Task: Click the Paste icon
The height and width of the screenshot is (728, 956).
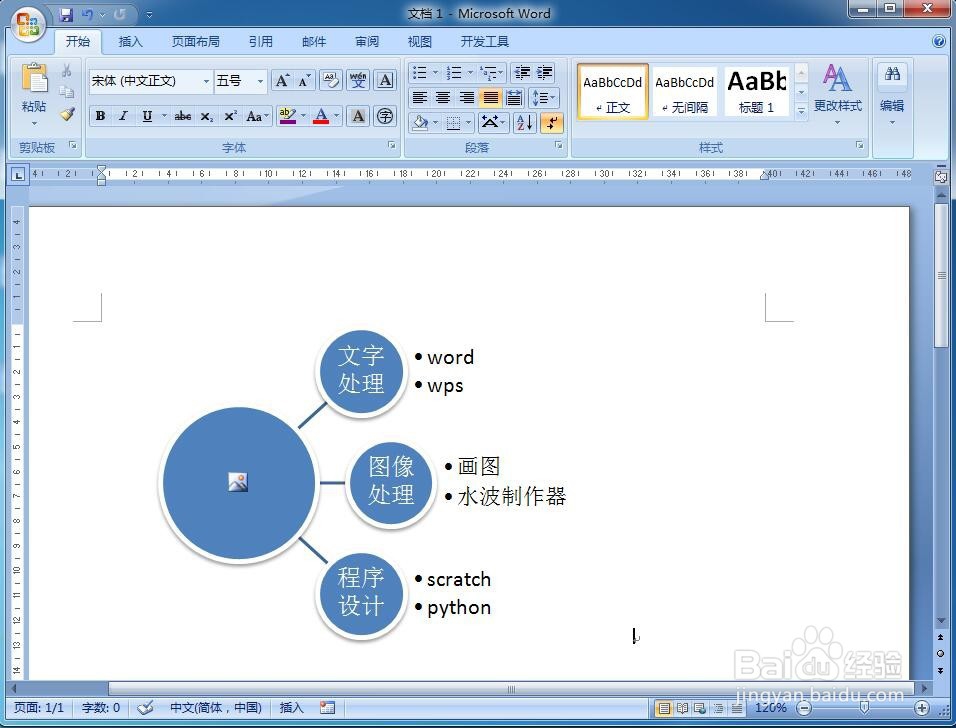Action: pos(34,79)
